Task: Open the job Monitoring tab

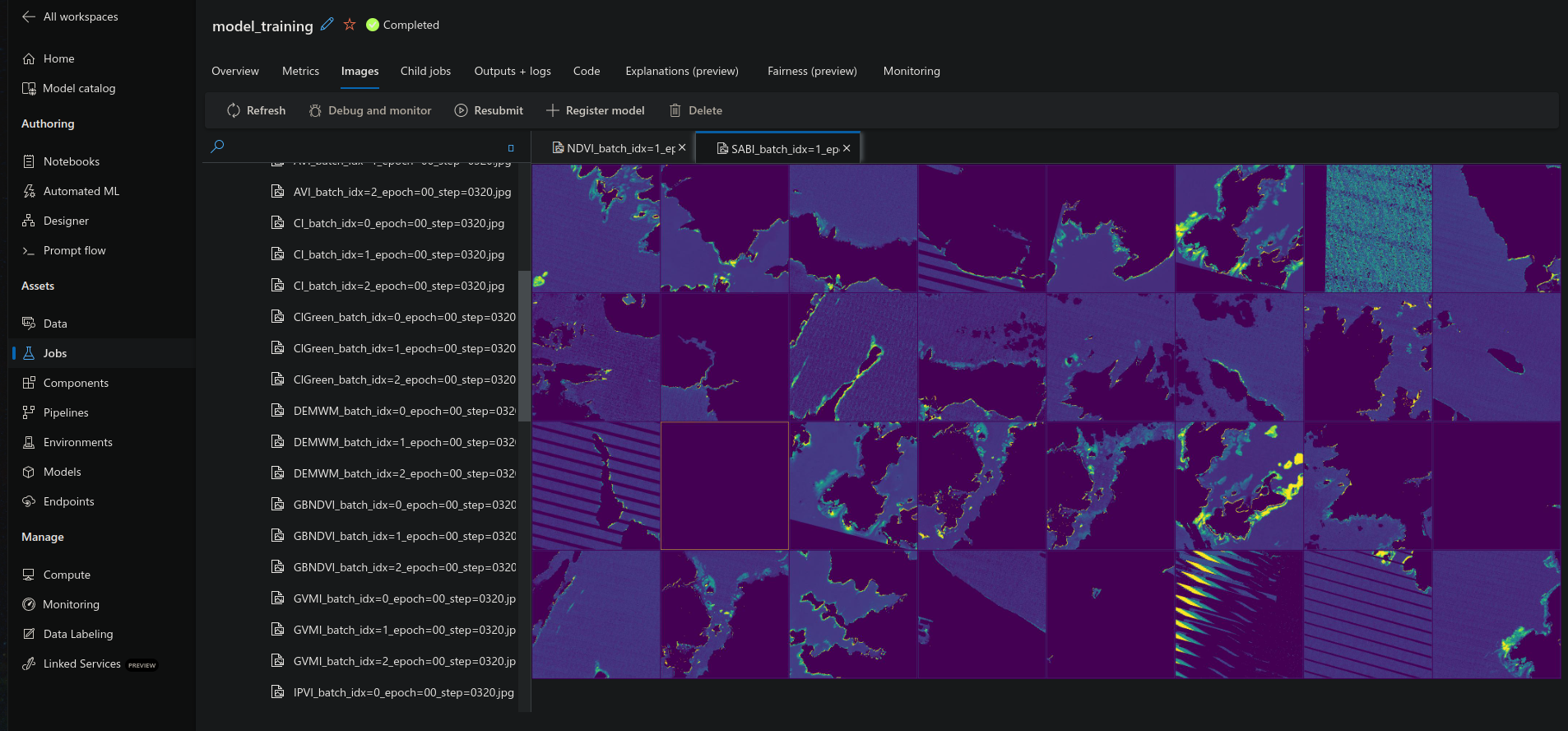Action: (912, 71)
